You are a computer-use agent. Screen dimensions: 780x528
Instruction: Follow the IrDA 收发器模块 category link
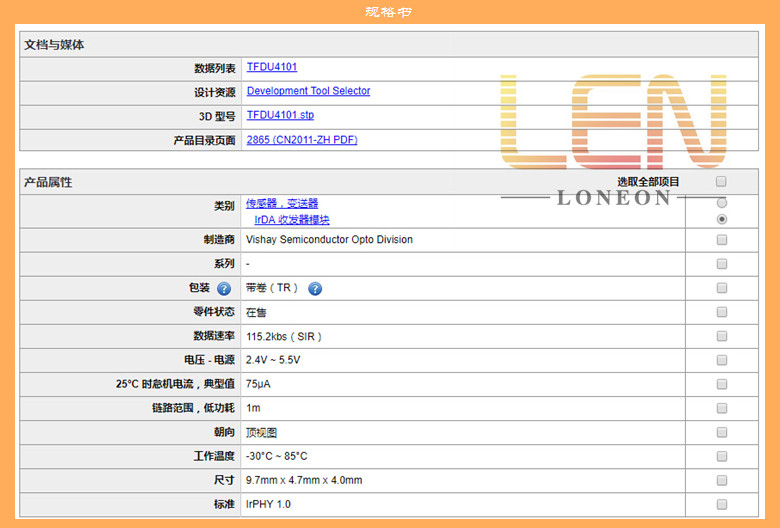tap(292, 219)
